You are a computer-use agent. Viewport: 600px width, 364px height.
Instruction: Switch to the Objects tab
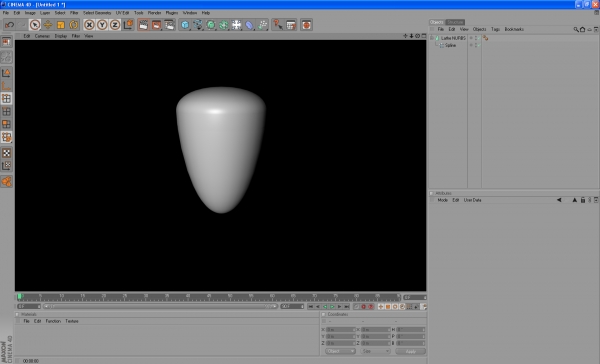(x=437, y=22)
